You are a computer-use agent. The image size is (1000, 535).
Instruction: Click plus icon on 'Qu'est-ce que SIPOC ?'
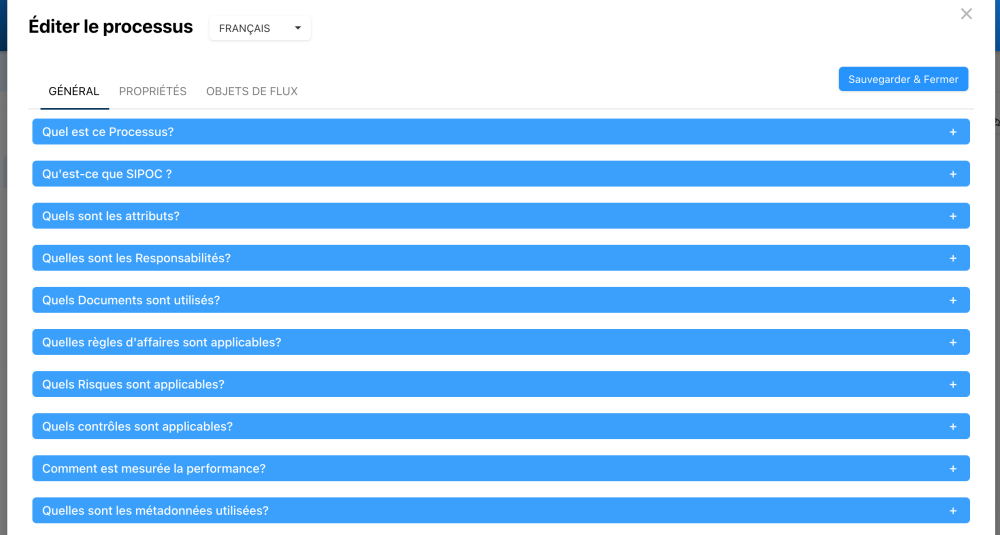(953, 174)
